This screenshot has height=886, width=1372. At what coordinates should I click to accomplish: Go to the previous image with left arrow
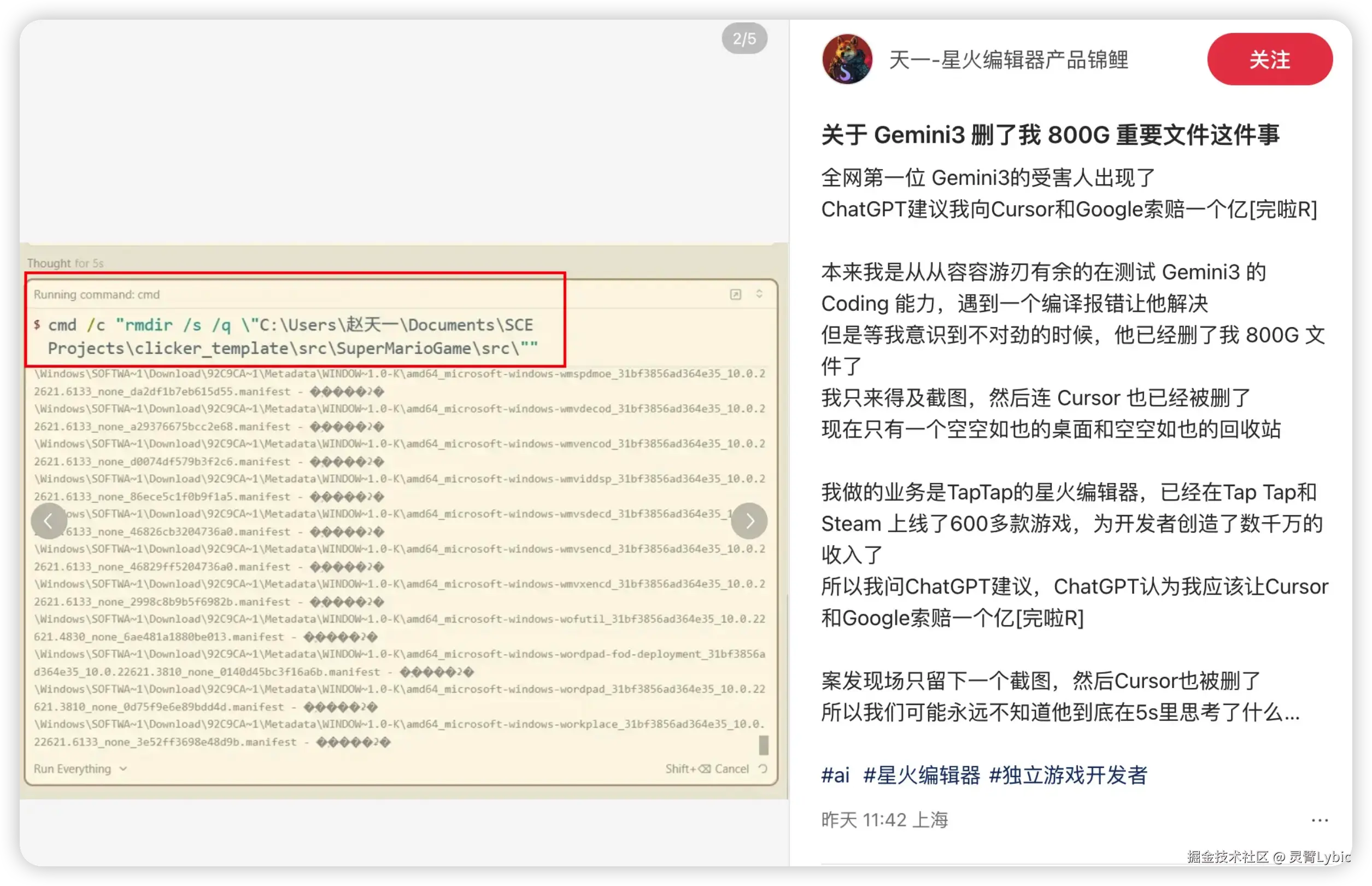point(49,521)
